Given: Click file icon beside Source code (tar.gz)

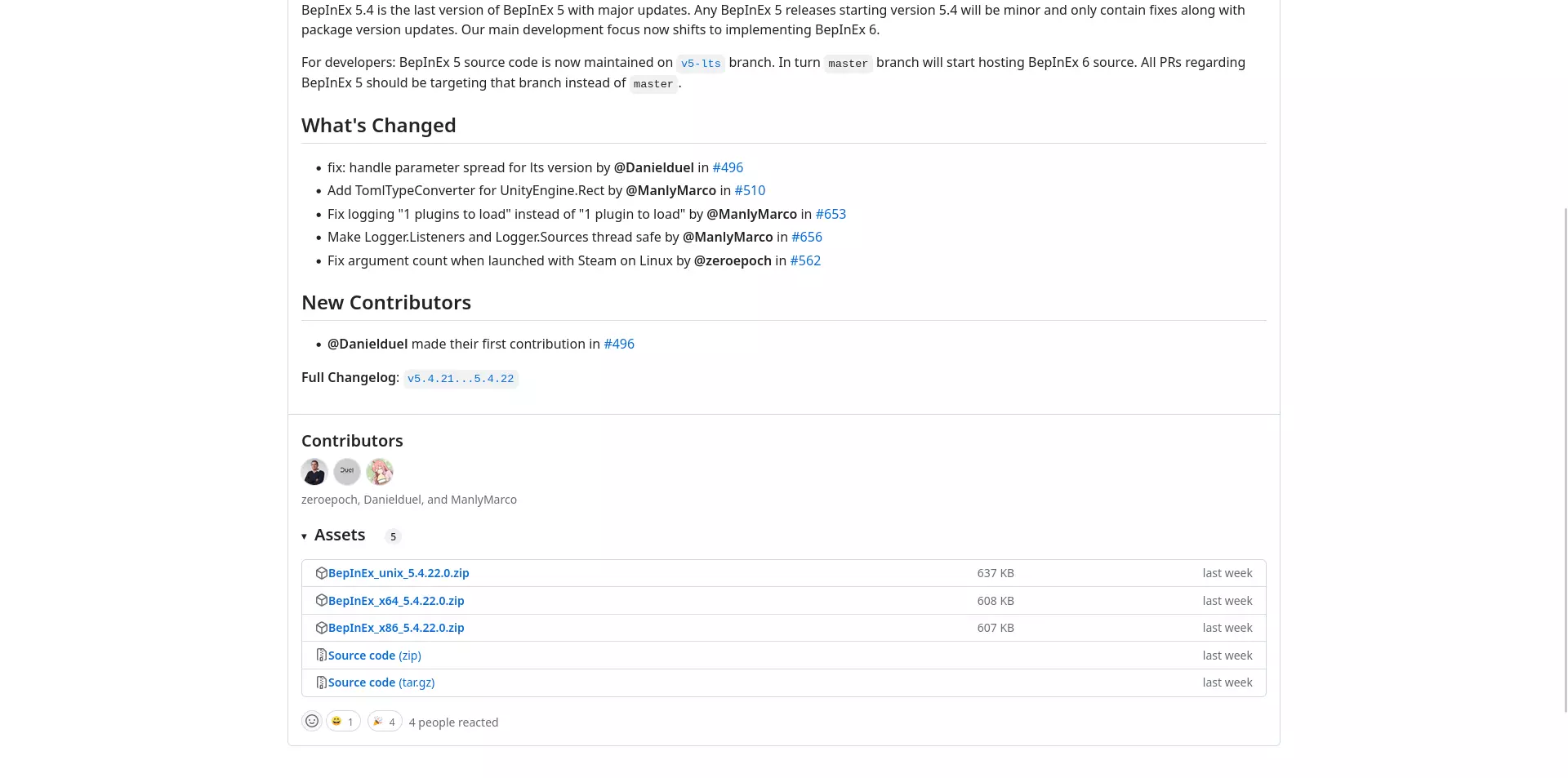Looking at the screenshot, I should coord(322,682).
